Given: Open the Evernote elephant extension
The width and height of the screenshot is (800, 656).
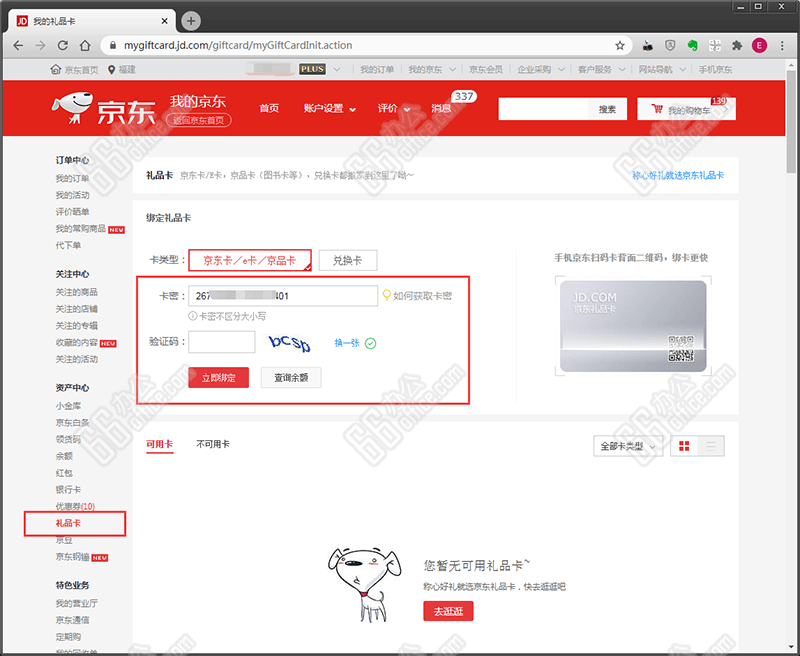Looking at the screenshot, I should pos(692,45).
